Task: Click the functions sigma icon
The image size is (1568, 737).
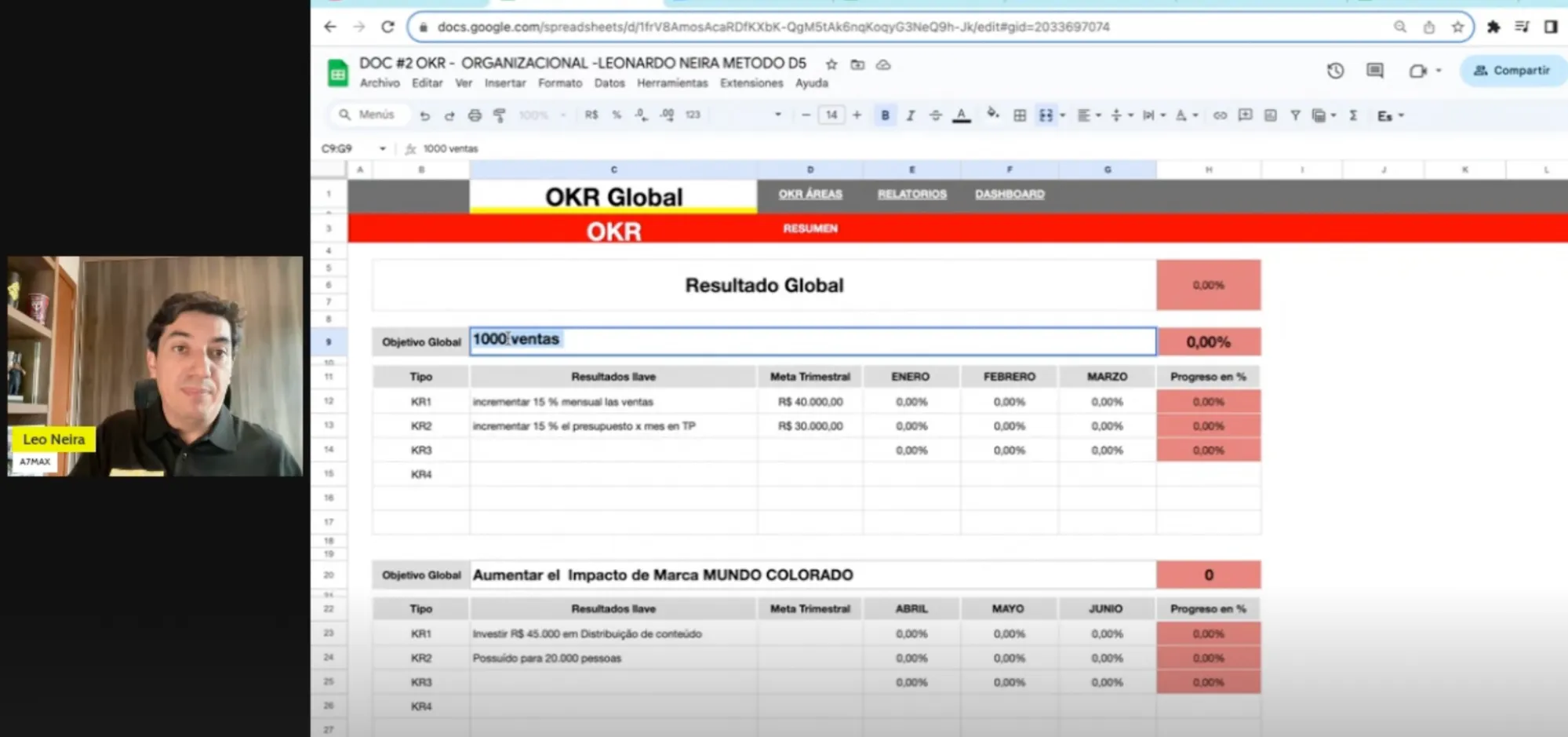Action: coord(1353,115)
